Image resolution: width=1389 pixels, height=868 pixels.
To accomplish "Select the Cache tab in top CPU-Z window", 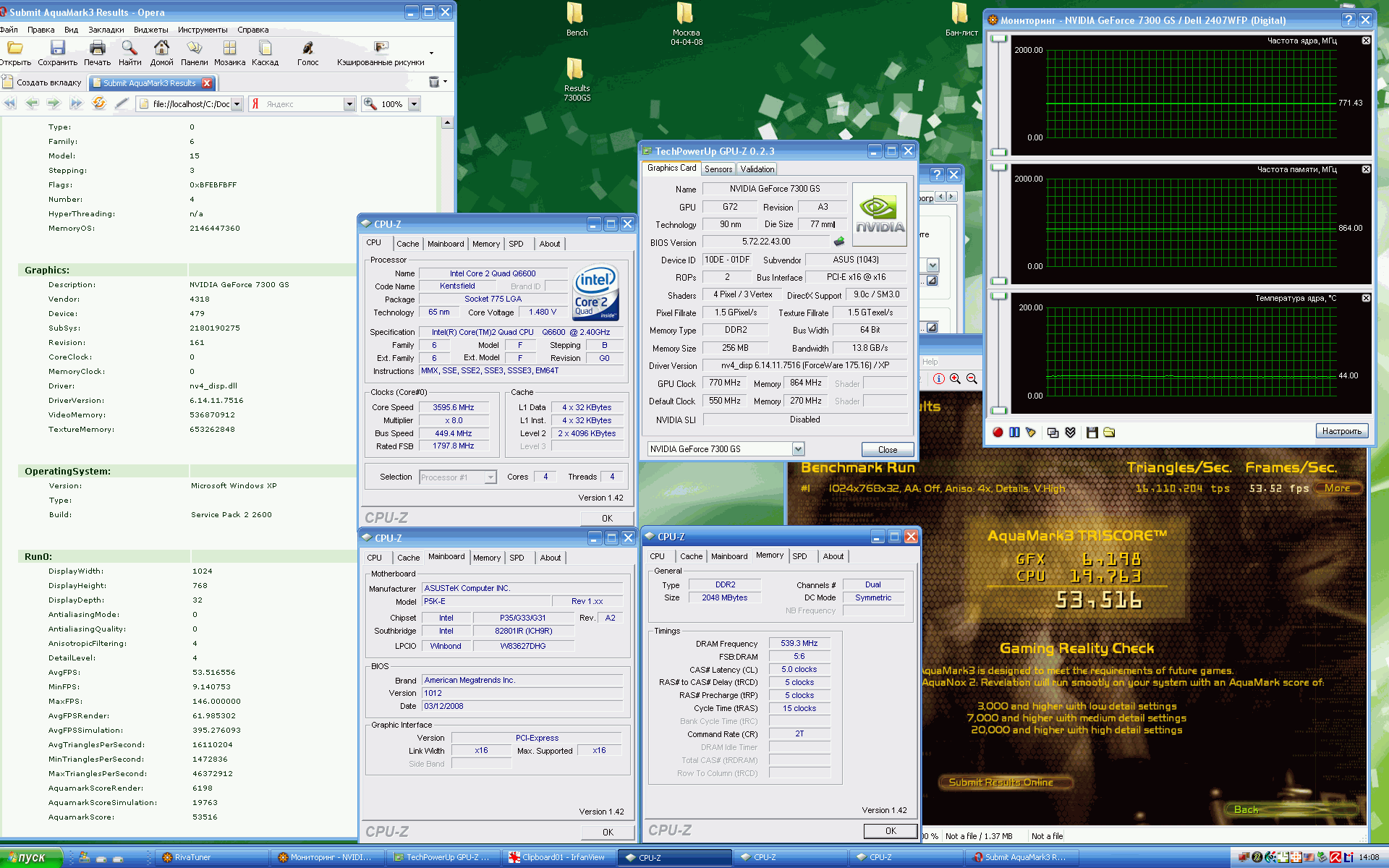I will [x=408, y=244].
